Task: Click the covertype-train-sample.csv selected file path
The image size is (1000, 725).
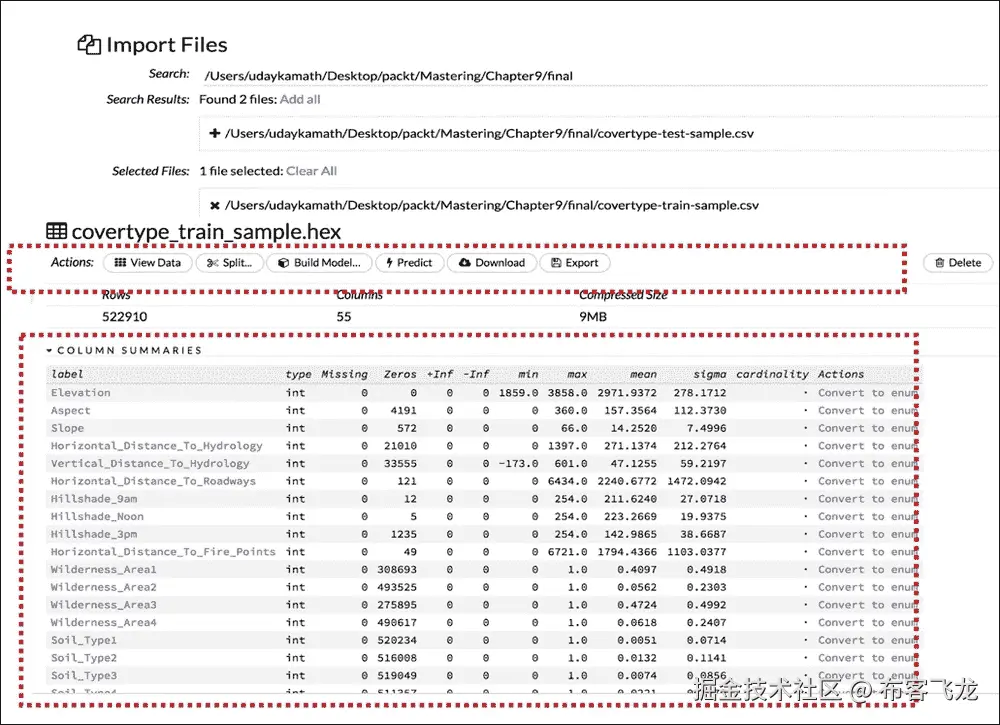Action: tap(492, 205)
